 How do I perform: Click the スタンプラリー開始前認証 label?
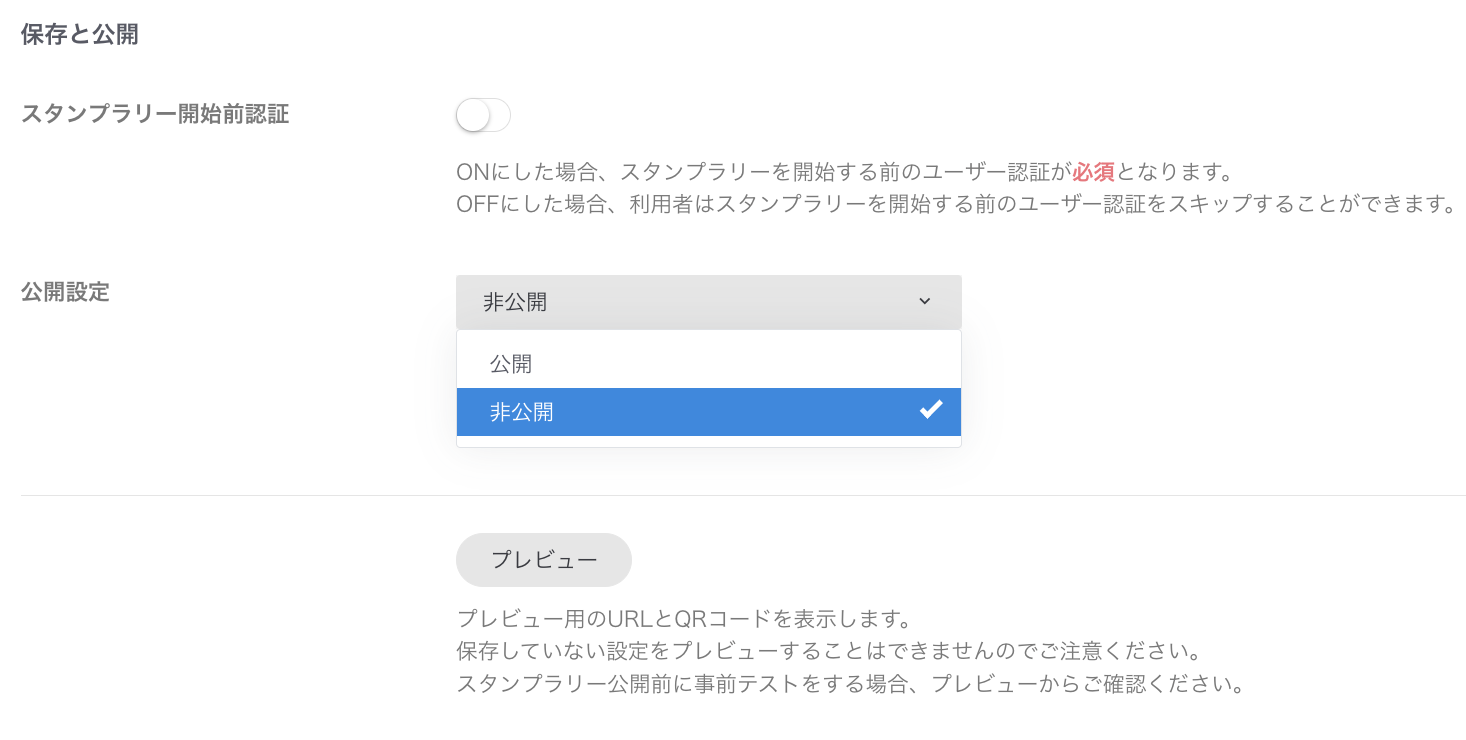pyautogui.click(x=155, y=114)
